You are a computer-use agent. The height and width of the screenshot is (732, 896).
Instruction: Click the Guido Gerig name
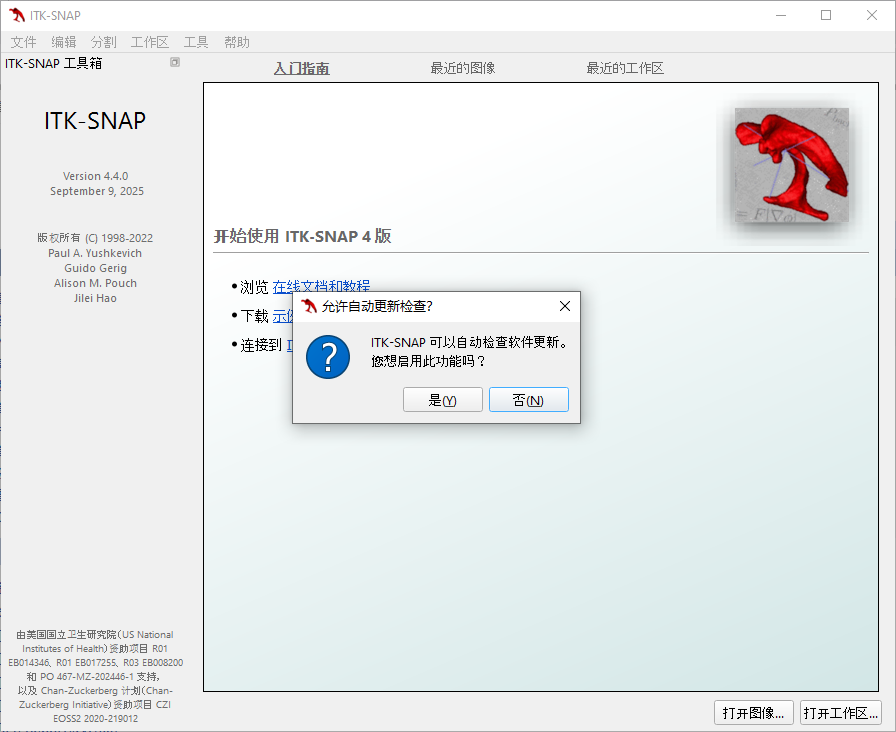[95, 268]
